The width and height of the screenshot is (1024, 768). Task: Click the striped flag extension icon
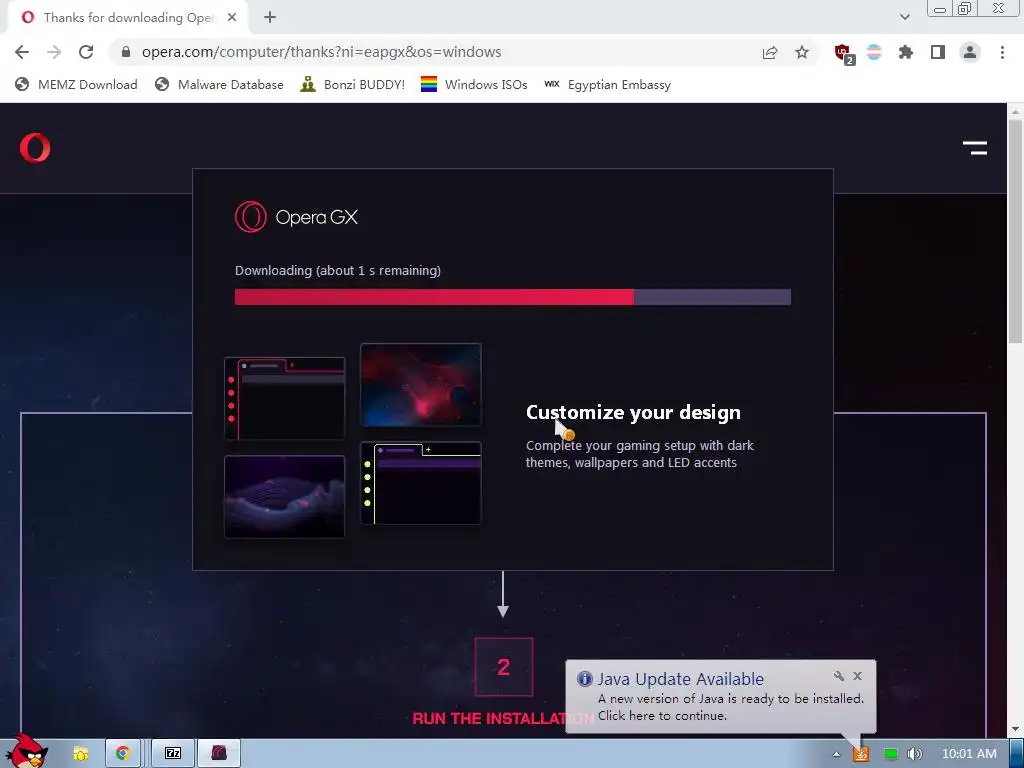(874, 52)
